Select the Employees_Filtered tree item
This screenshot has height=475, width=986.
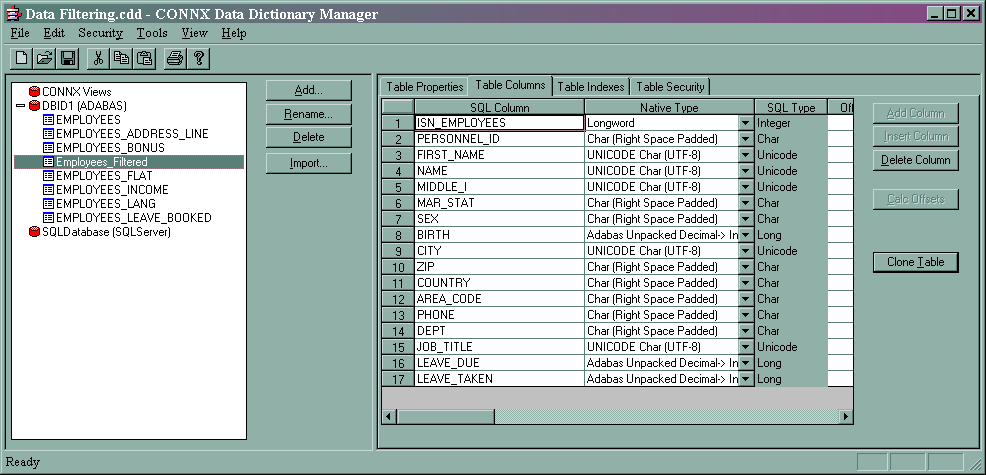click(x=101, y=162)
